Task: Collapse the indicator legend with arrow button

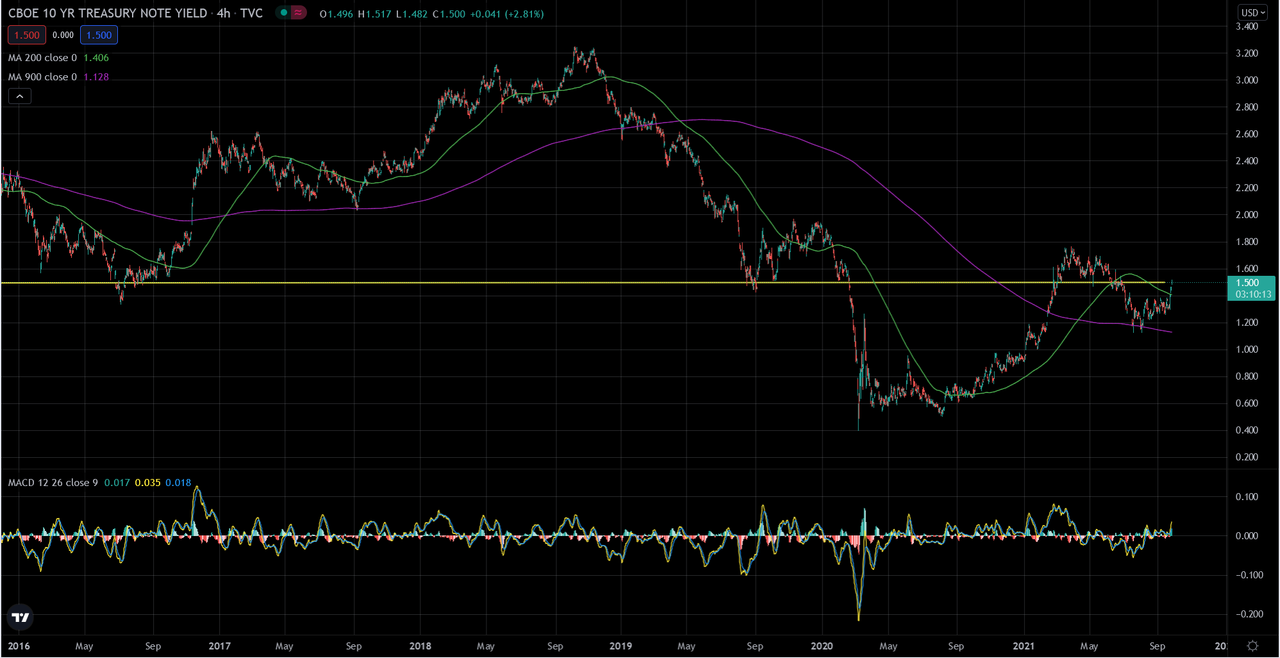Action: click(20, 96)
